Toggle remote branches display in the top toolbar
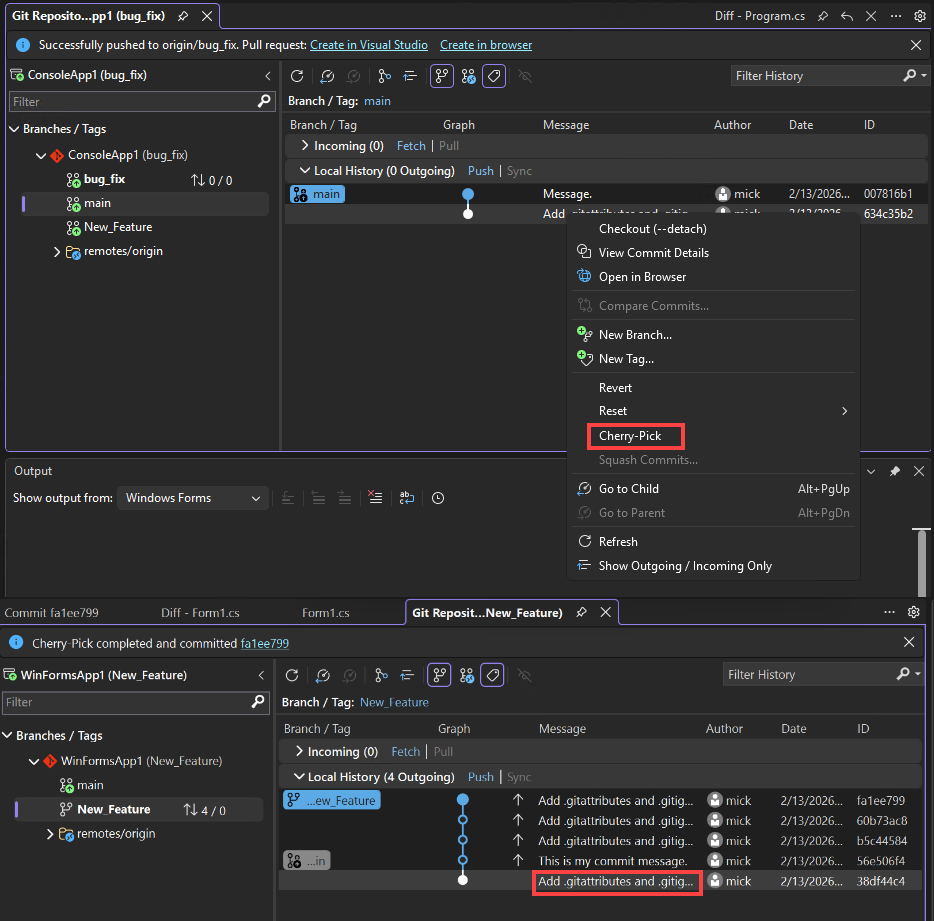934x921 pixels. click(x=468, y=75)
